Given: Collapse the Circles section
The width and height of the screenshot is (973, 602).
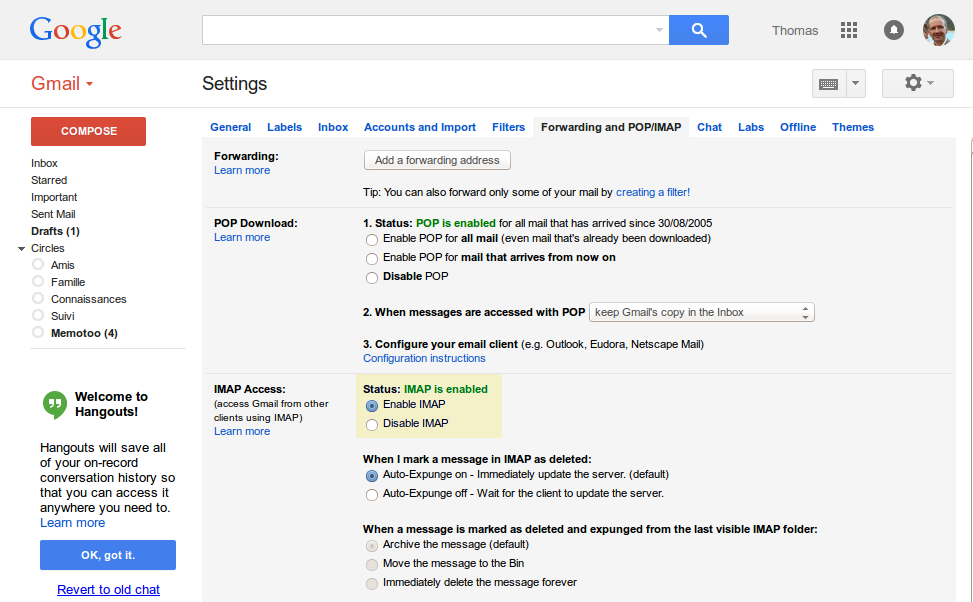Looking at the screenshot, I should coord(22,248).
